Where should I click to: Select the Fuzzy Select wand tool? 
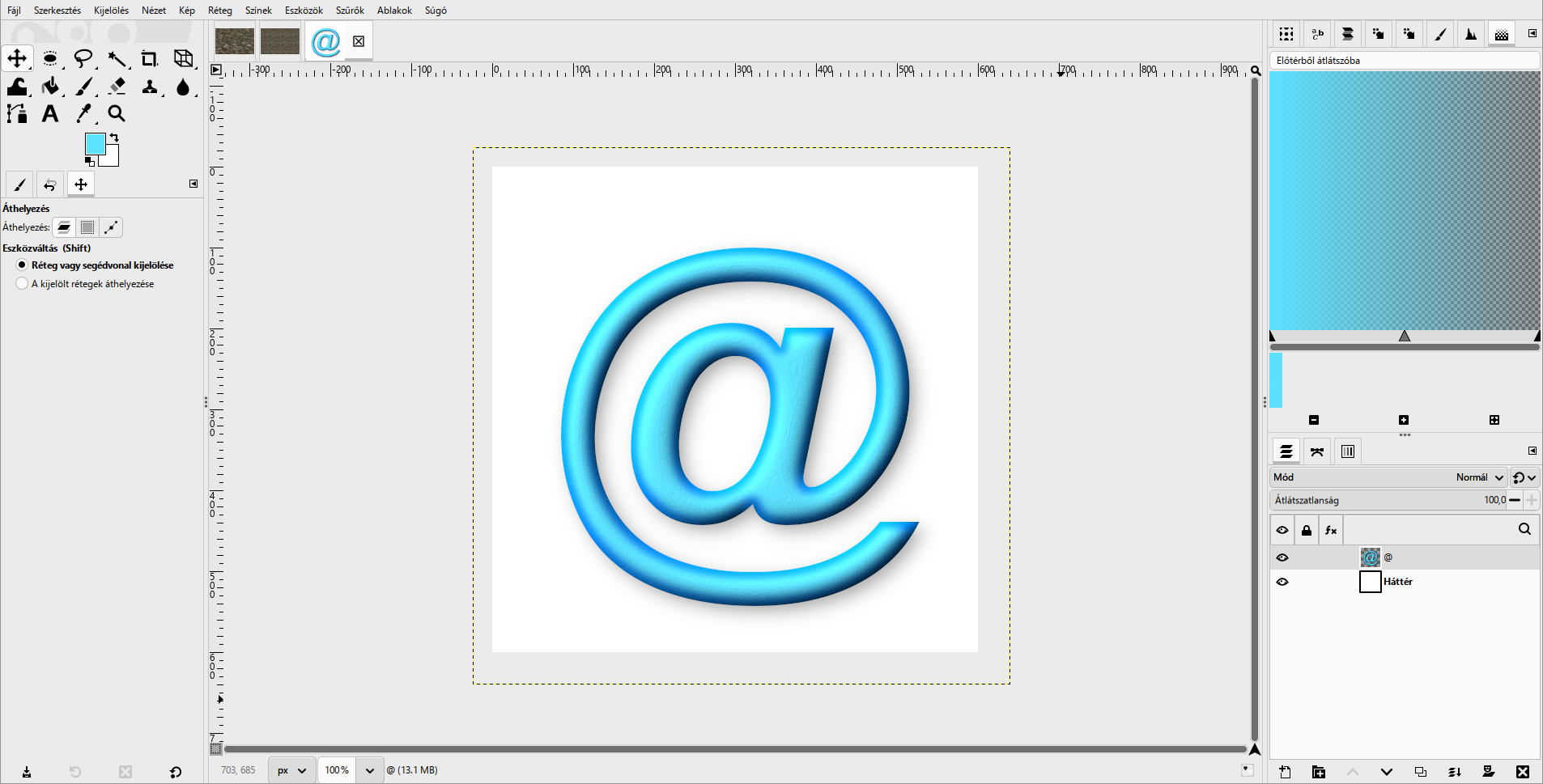pyautogui.click(x=117, y=58)
